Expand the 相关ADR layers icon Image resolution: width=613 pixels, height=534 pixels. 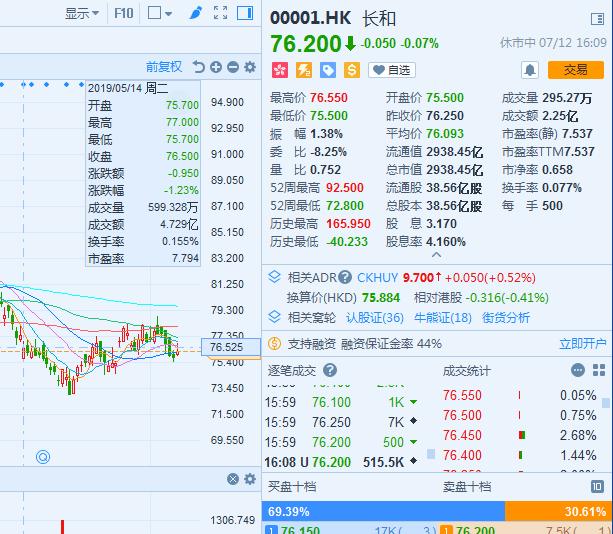274,277
